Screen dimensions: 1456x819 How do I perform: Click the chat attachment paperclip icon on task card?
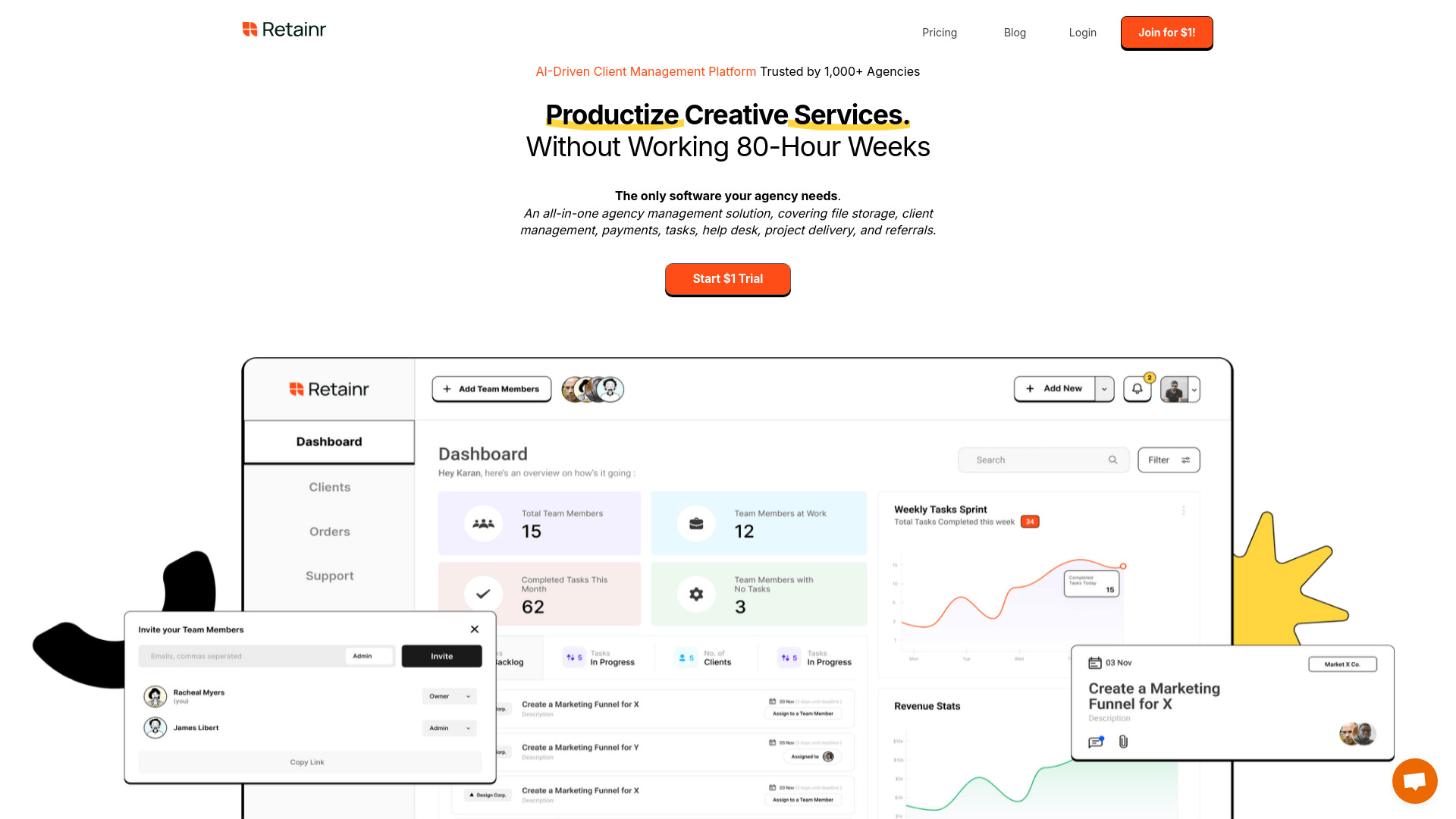1122,741
